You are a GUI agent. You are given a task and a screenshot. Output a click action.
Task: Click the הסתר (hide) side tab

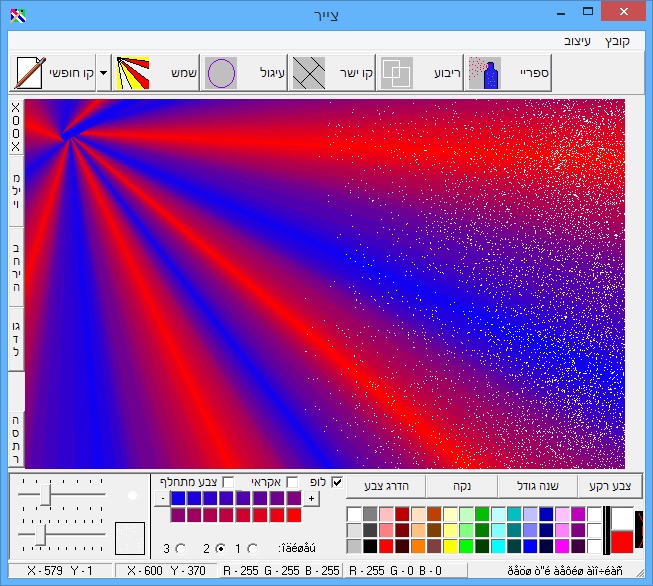point(16,439)
